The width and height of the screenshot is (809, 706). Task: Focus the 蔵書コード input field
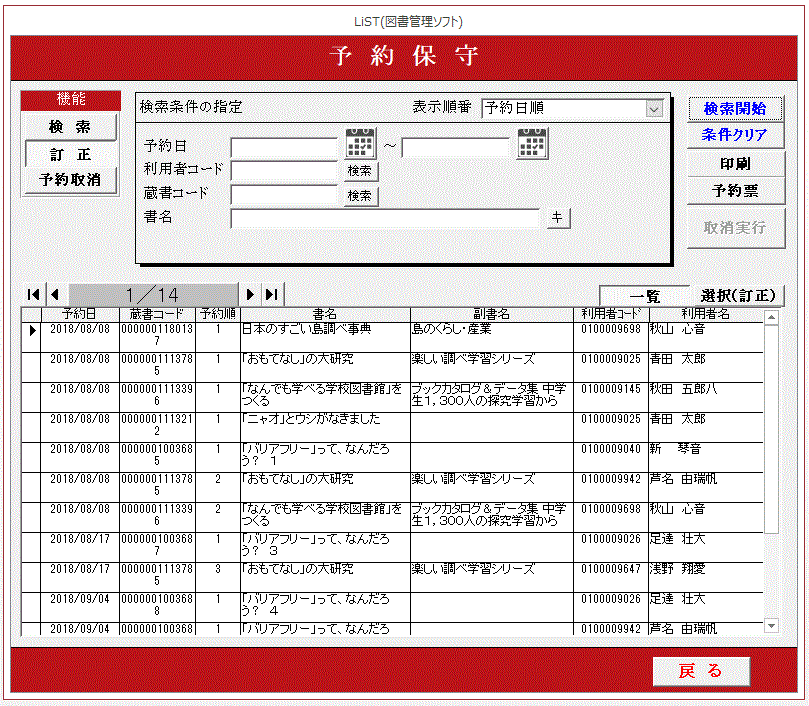[284, 196]
